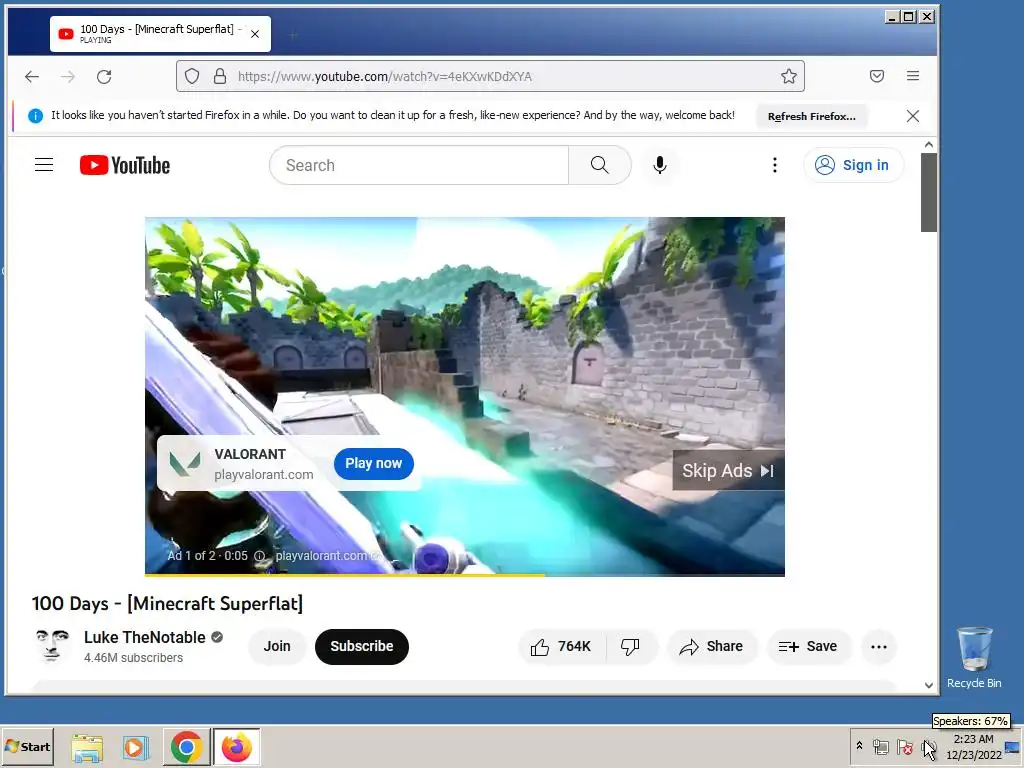This screenshot has width=1024, height=768.
Task: Open the Luke TheNotable channel name link
Action: pos(144,637)
